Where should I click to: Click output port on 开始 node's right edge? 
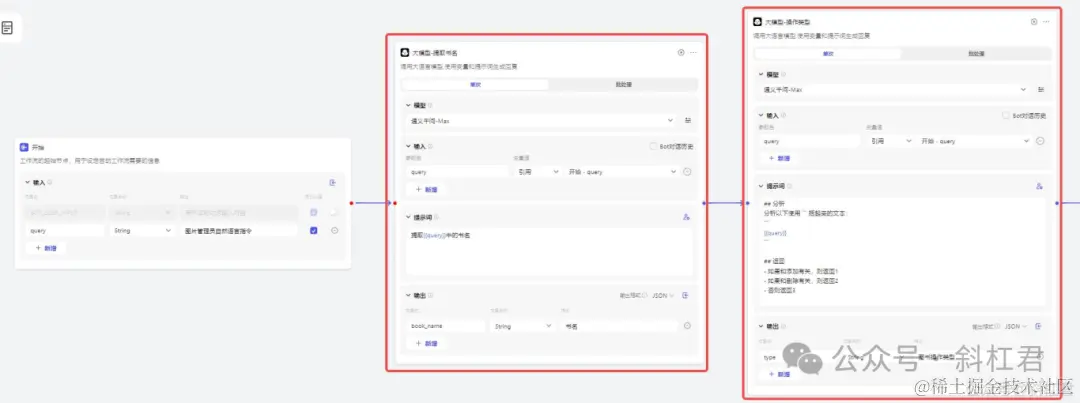(x=351, y=203)
